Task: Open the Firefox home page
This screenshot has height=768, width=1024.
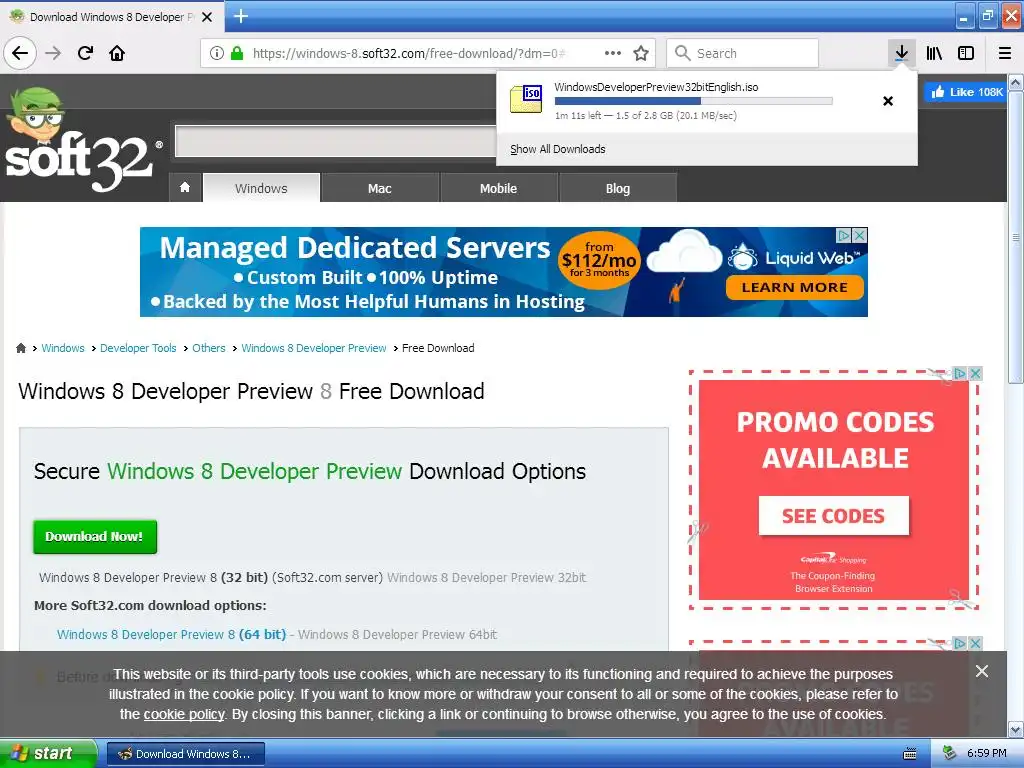Action: pyautogui.click(x=117, y=53)
